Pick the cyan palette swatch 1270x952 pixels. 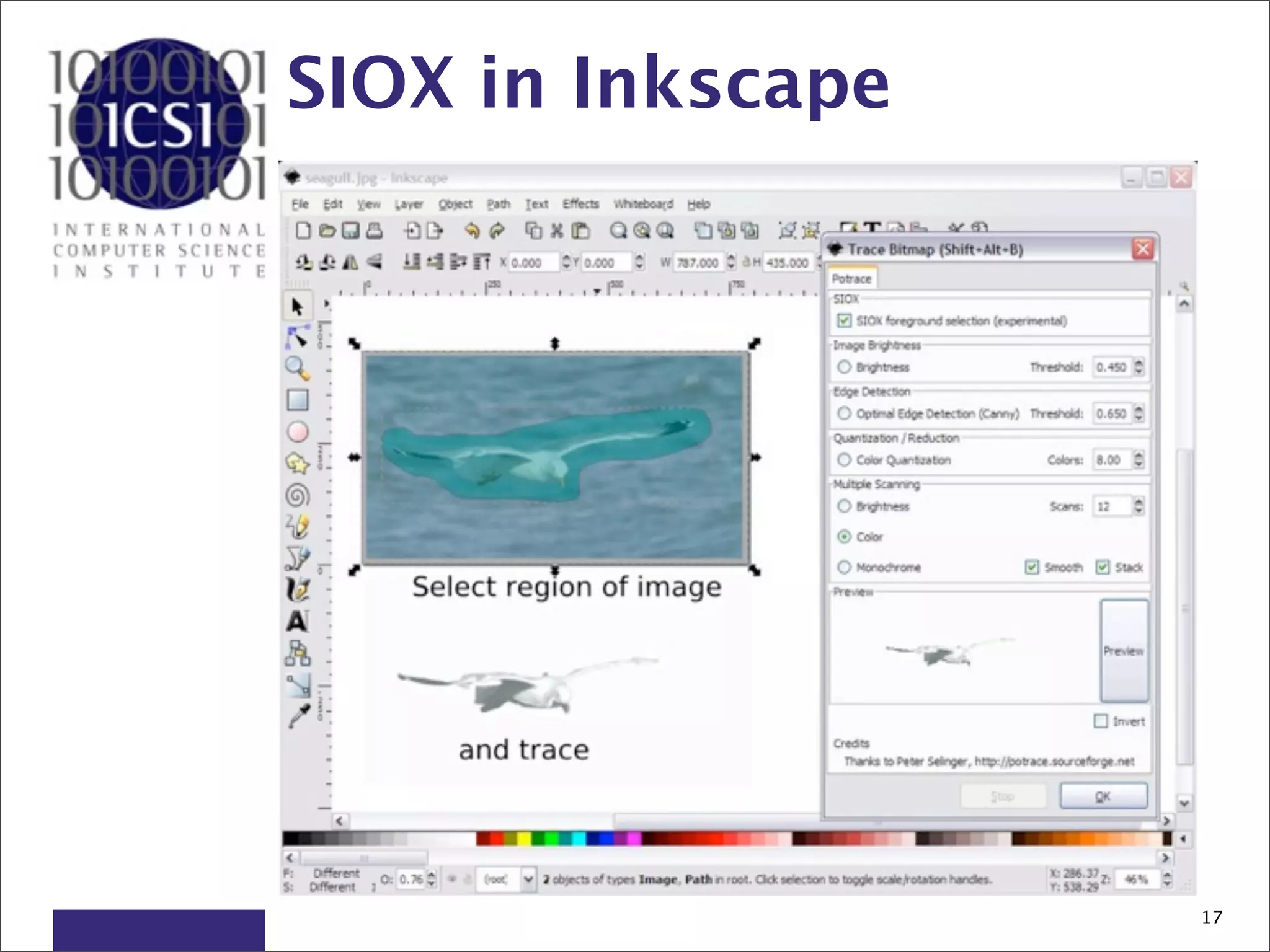click(x=579, y=839)
